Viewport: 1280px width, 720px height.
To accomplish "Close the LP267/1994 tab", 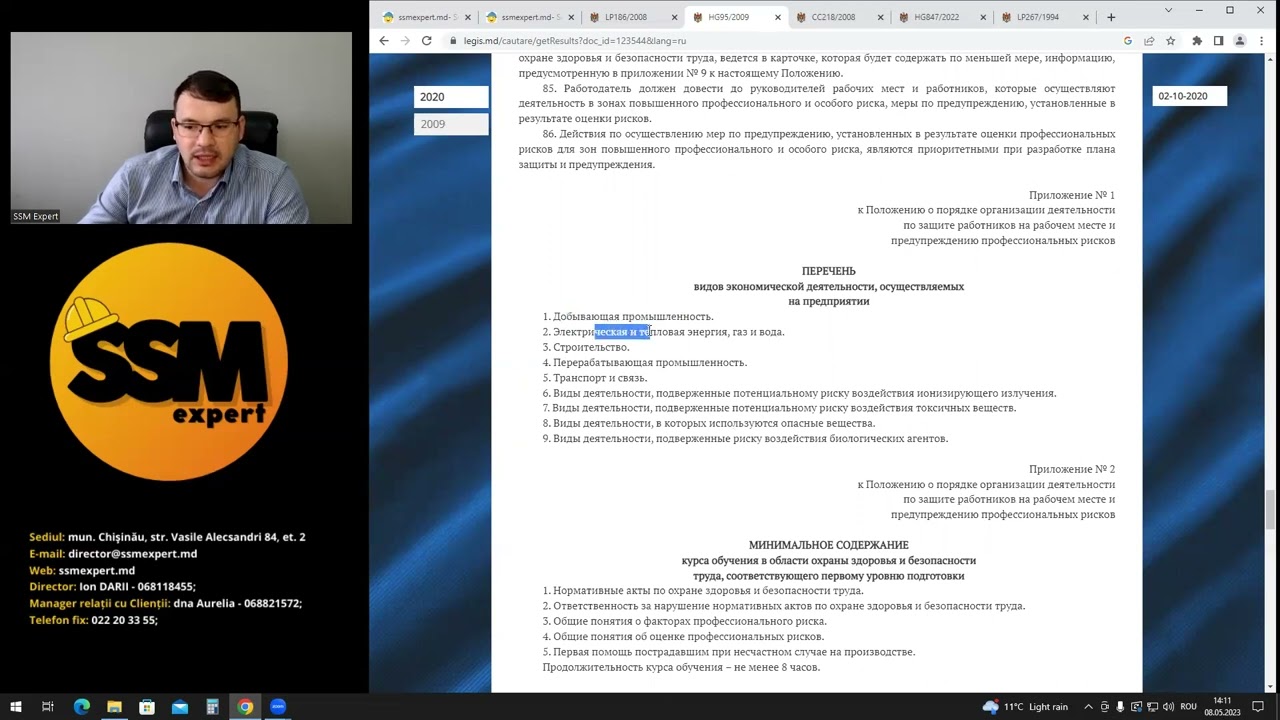I will 1087,17.
